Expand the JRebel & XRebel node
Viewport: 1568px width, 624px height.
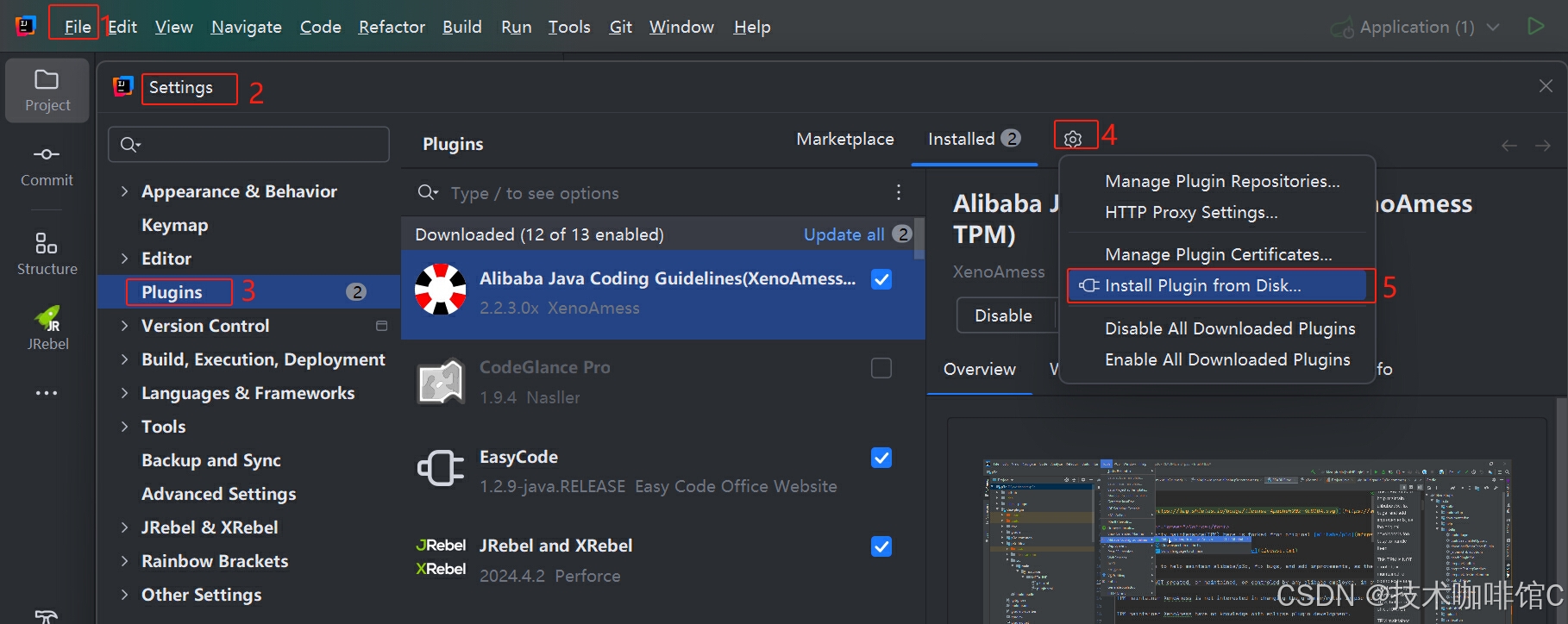tap(124, 527)
